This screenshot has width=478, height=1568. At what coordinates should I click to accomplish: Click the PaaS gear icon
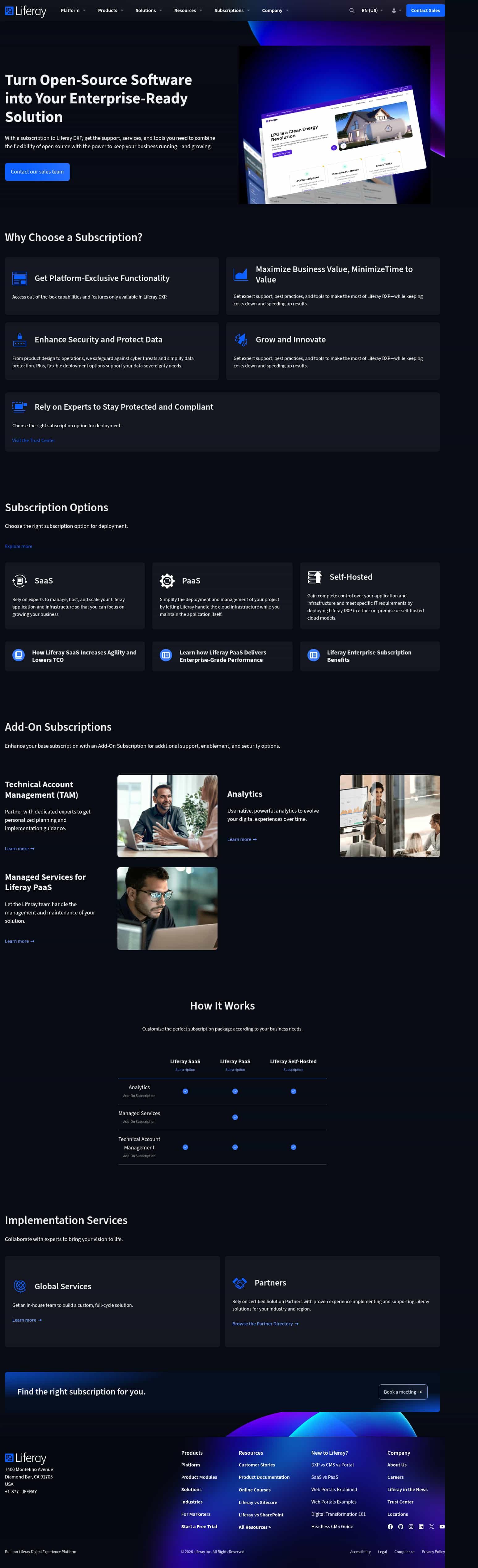click(167, 581)
